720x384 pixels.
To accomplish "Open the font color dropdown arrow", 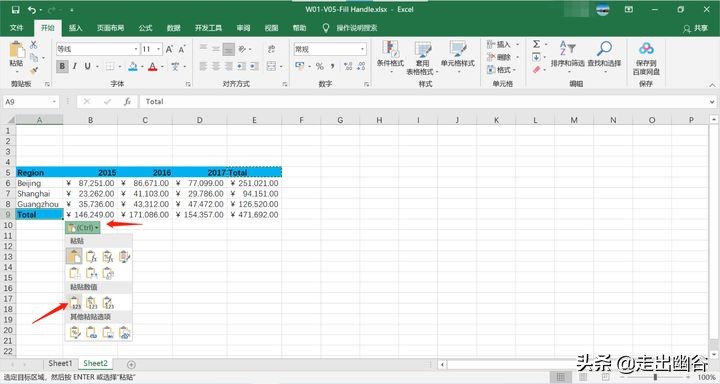I will [x=162, y=67].
